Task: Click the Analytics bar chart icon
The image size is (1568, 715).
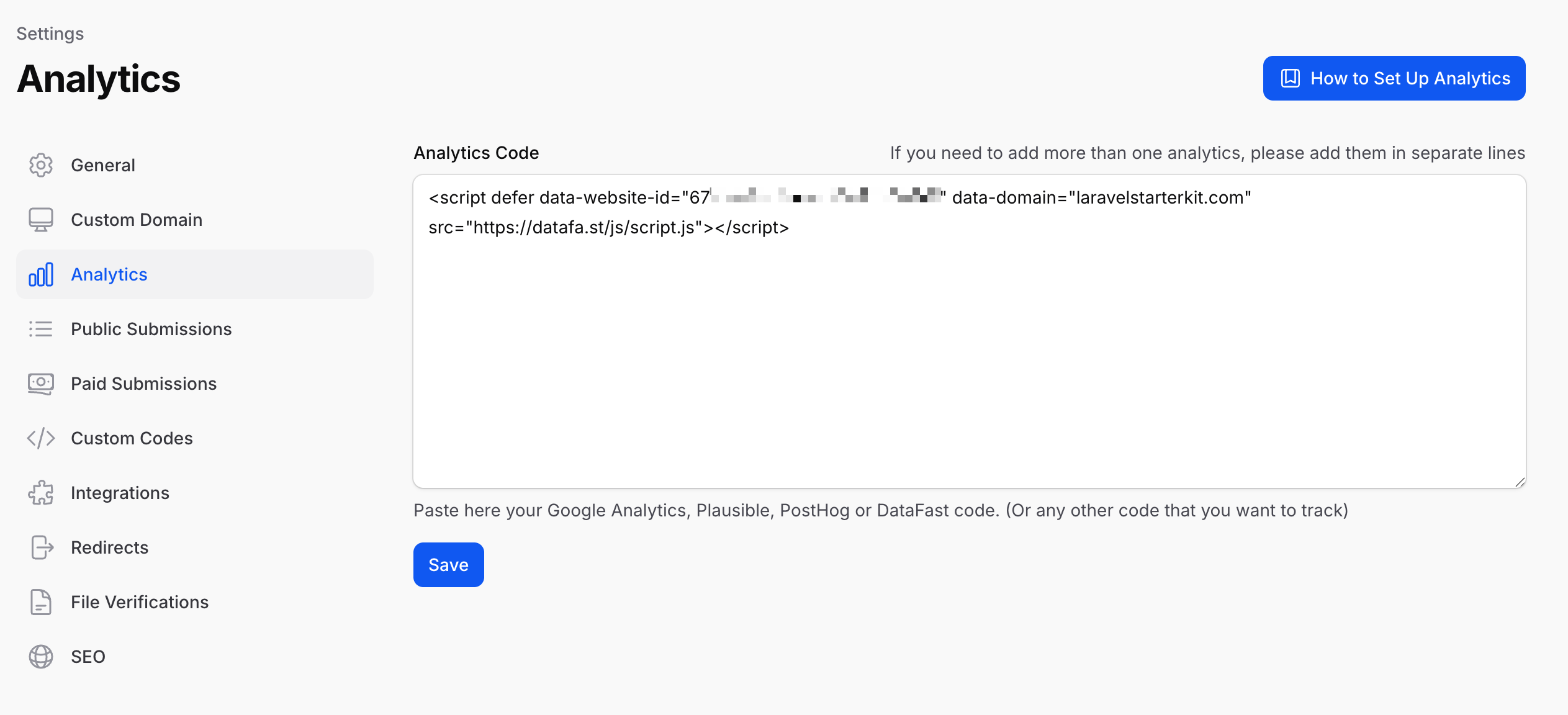Action: click(x=40, y=274)
